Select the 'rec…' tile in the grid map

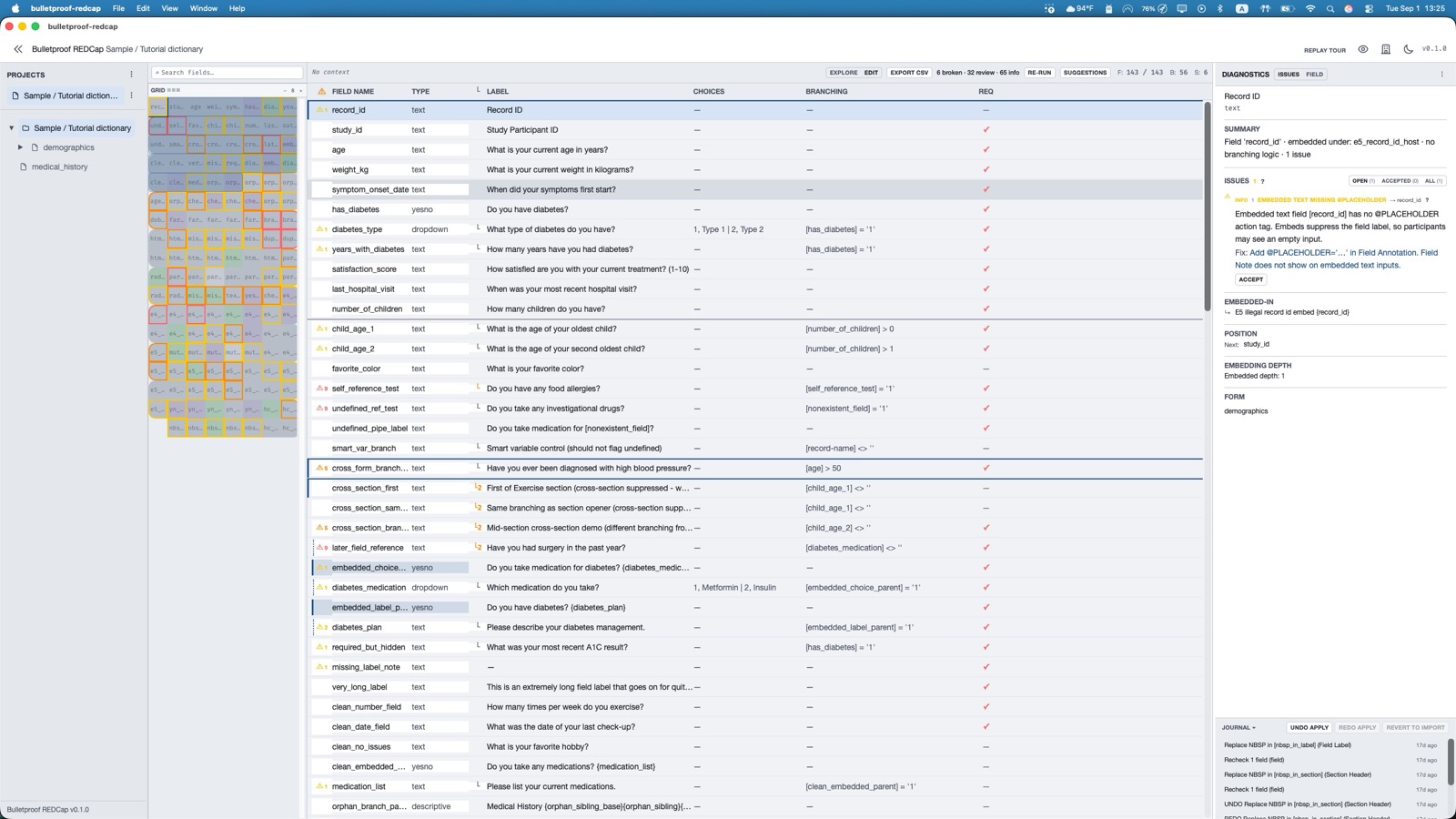coord(157,107)
